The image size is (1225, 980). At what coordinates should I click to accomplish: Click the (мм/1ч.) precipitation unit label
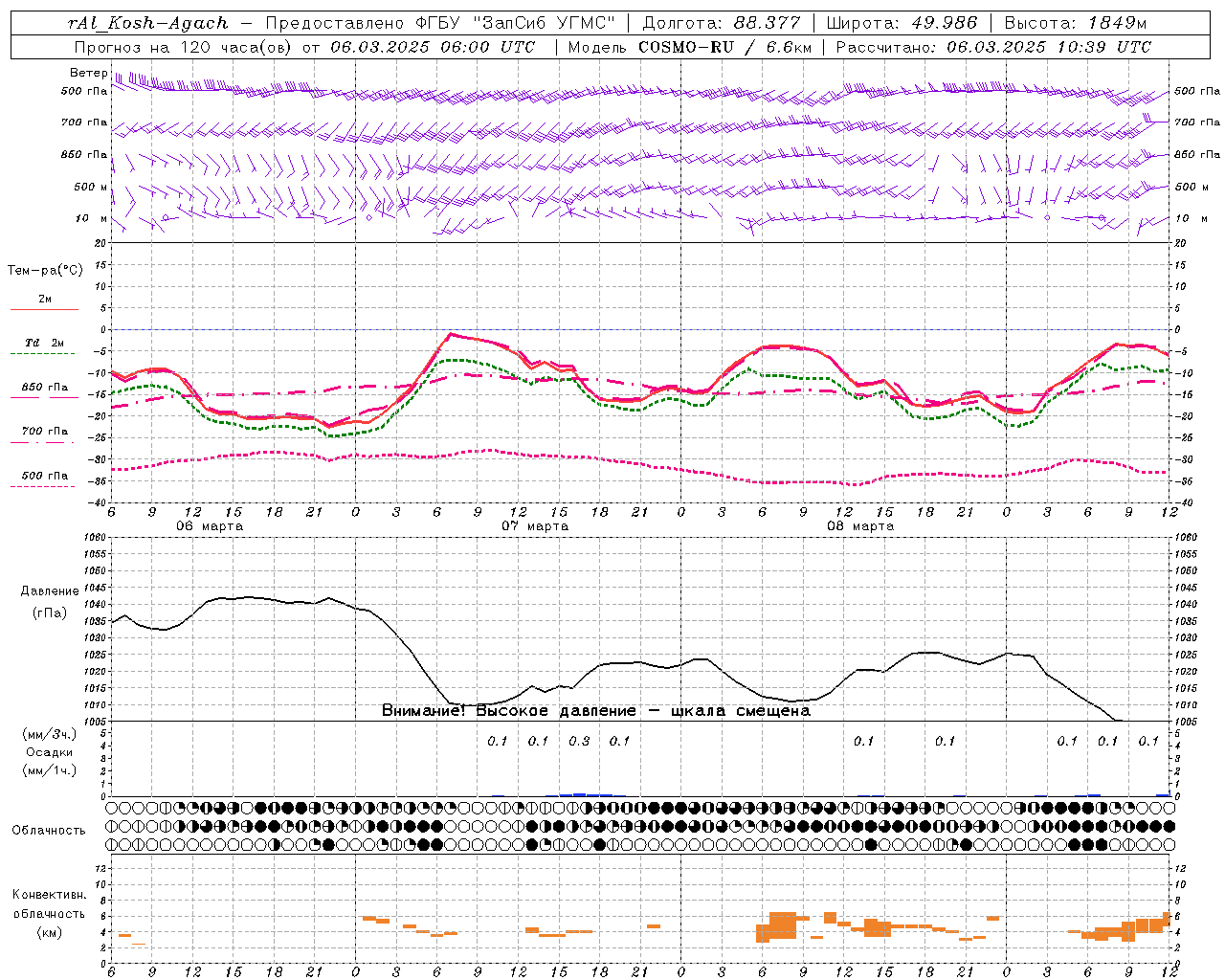[50, 770]
